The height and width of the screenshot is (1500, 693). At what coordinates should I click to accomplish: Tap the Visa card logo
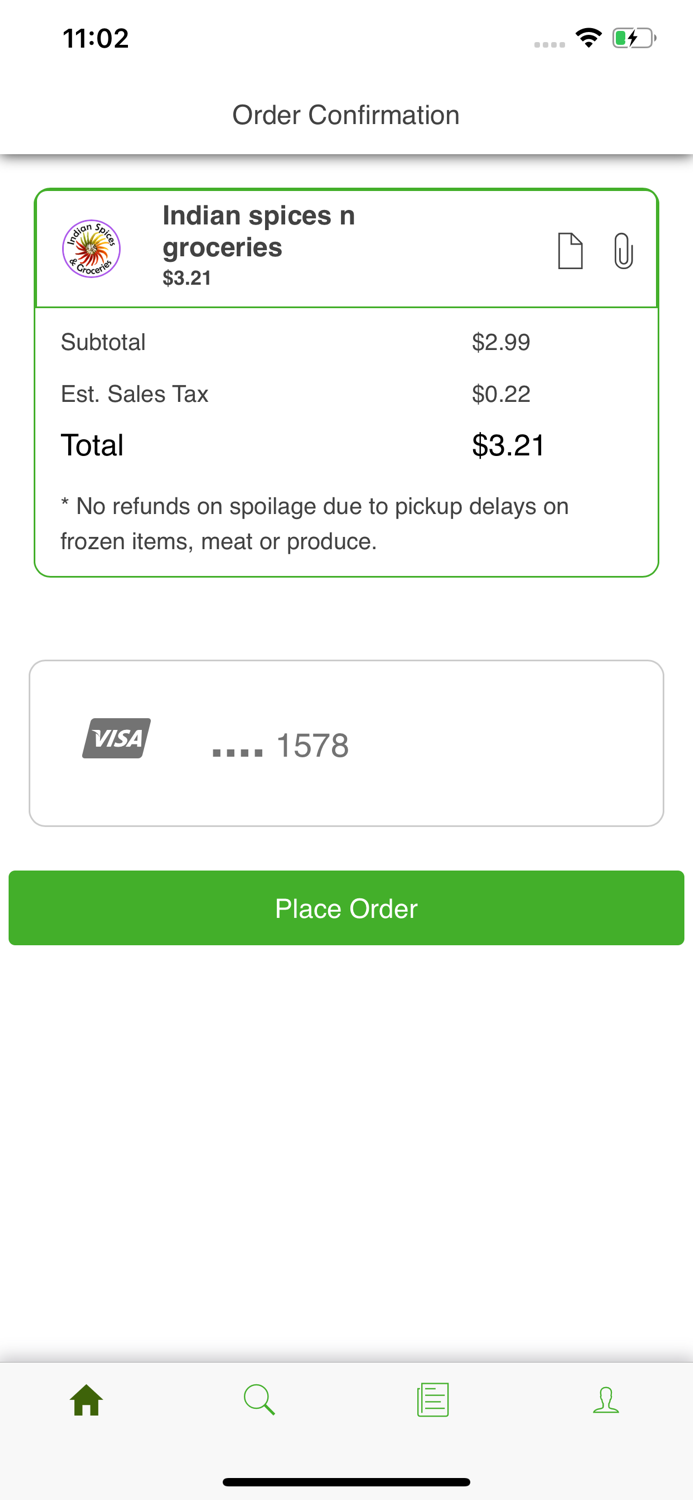pyautogui.click(x=117, y=739)
